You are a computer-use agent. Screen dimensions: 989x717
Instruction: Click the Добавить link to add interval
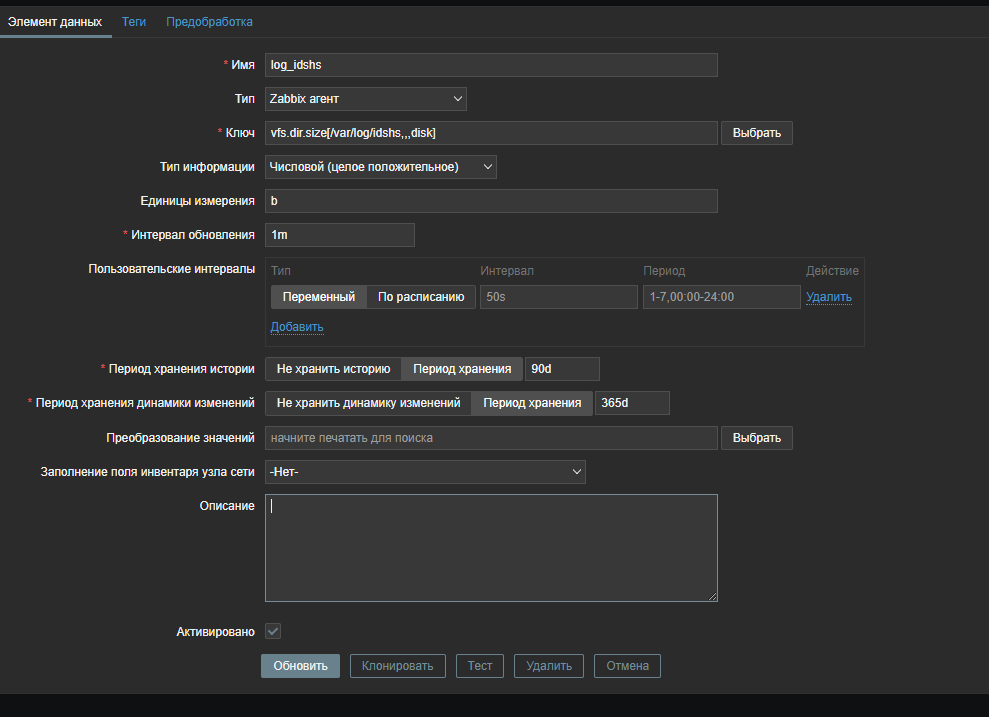[297, 327]
